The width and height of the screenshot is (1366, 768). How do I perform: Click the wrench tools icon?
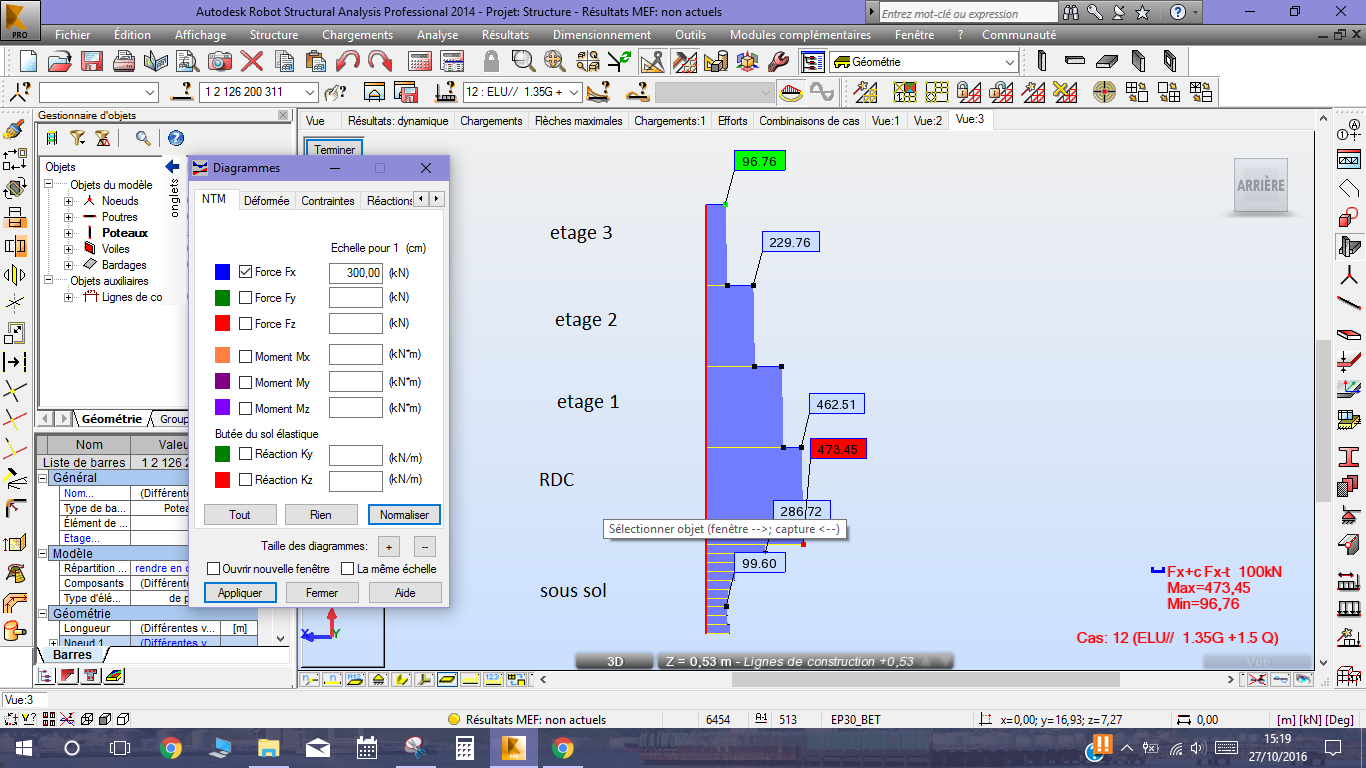point(778,61)
